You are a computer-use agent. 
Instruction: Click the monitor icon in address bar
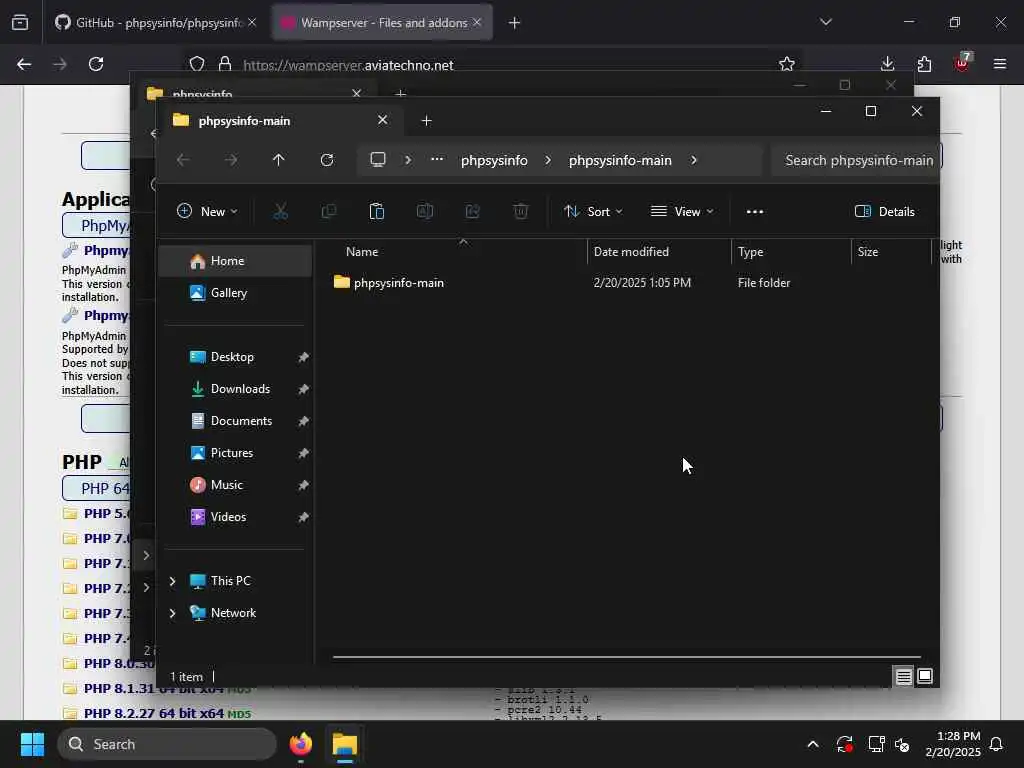click(x=377, y=160)
